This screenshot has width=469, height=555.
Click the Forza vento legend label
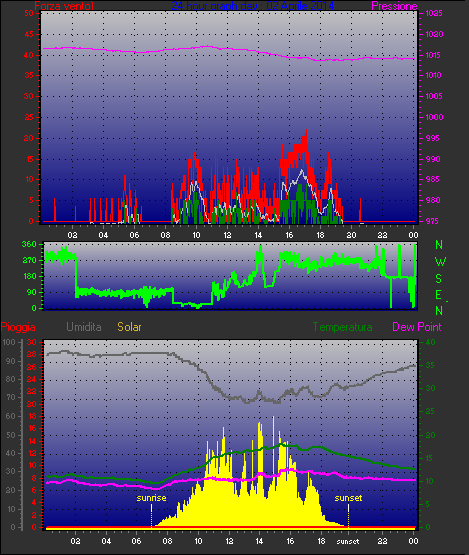(x=64, y=6)
